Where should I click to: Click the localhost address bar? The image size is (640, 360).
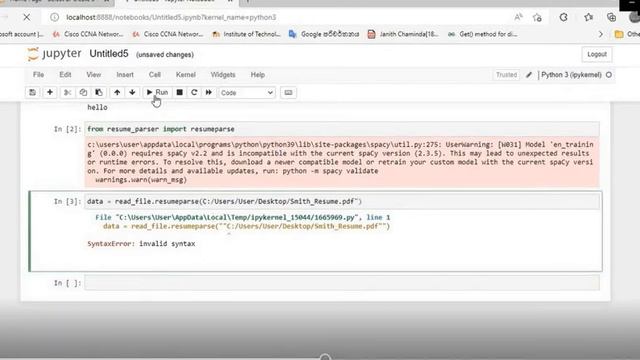[171, 17]
